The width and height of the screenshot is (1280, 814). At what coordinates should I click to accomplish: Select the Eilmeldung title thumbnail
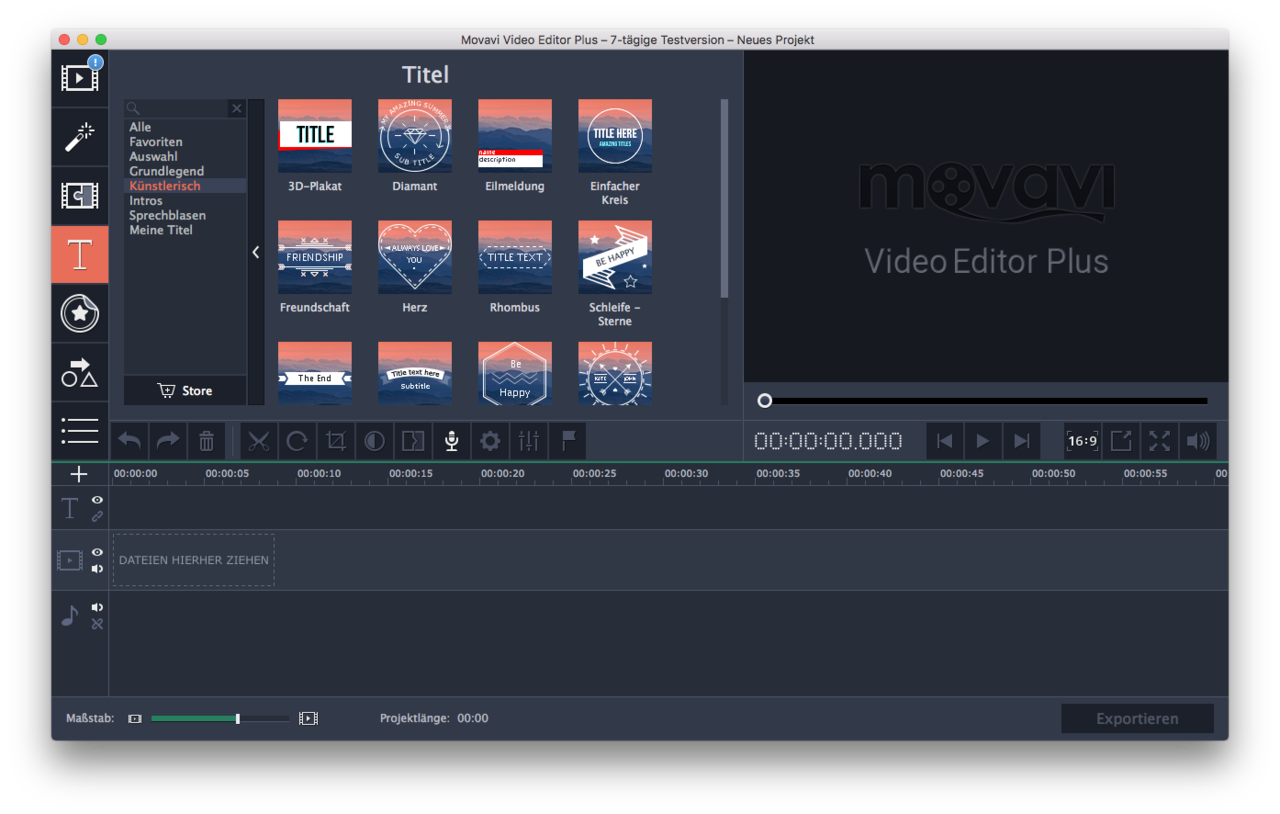click(515, 136)
